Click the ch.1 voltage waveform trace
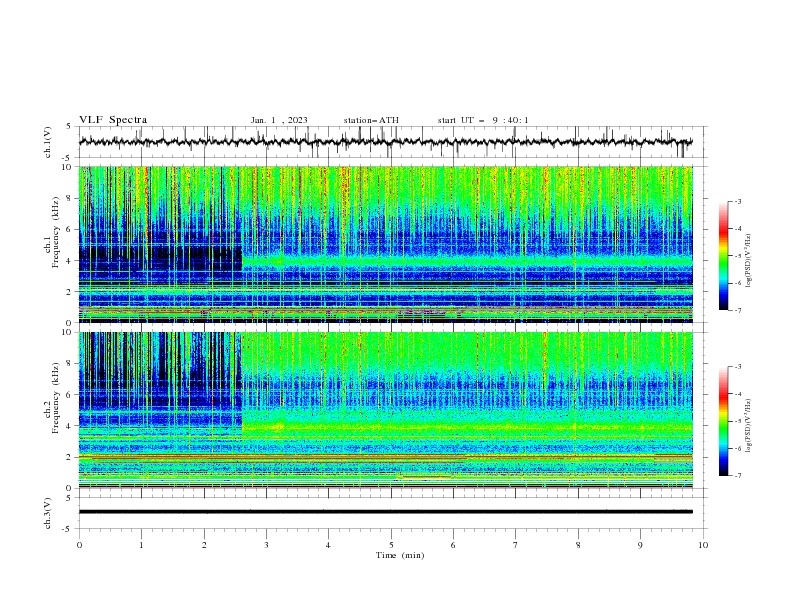 tap(386, 142)
